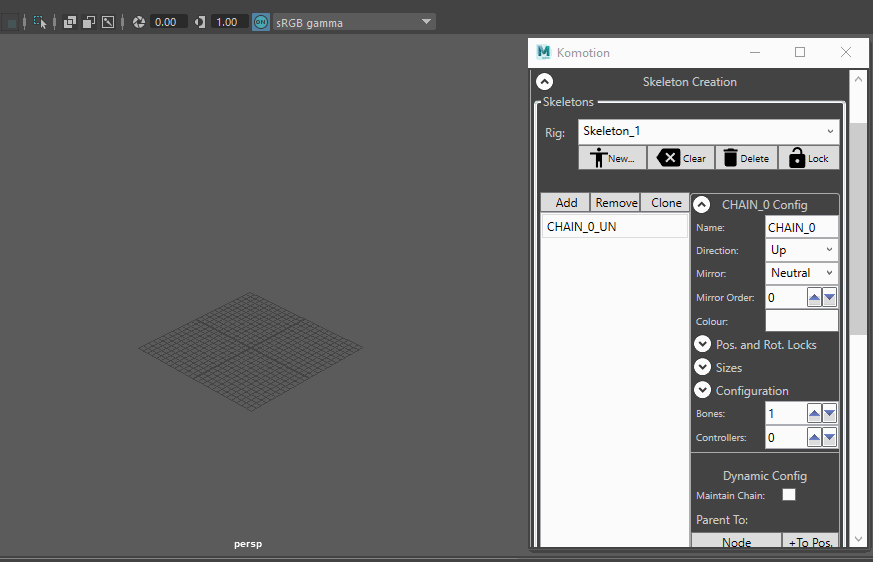Click the Clone chain button
Viewport: 873px width, 562px height.
pyautogui.click(x=665, y=203)
